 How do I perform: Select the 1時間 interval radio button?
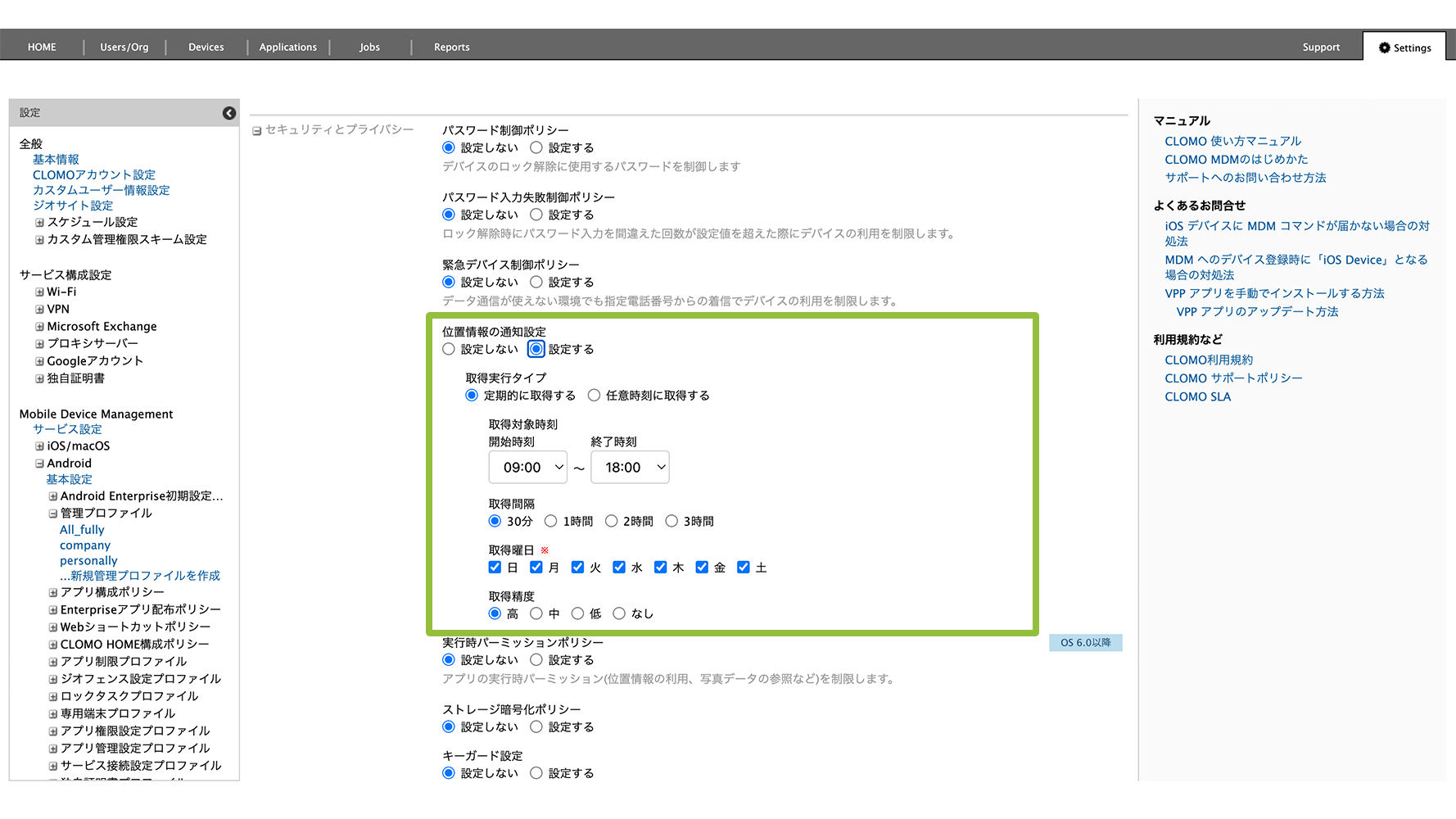551,522
